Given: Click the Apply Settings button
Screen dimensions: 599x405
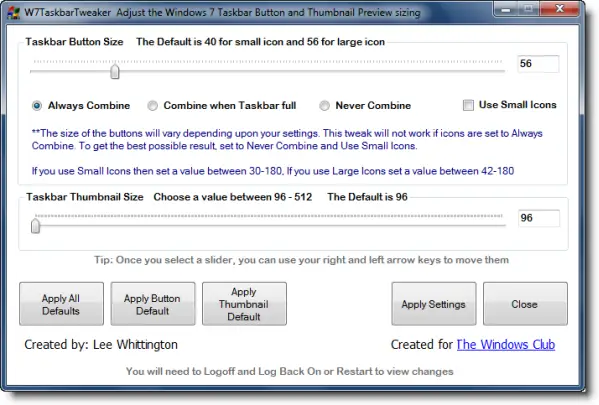Looking at the screenshot, I should coord(434,304).
